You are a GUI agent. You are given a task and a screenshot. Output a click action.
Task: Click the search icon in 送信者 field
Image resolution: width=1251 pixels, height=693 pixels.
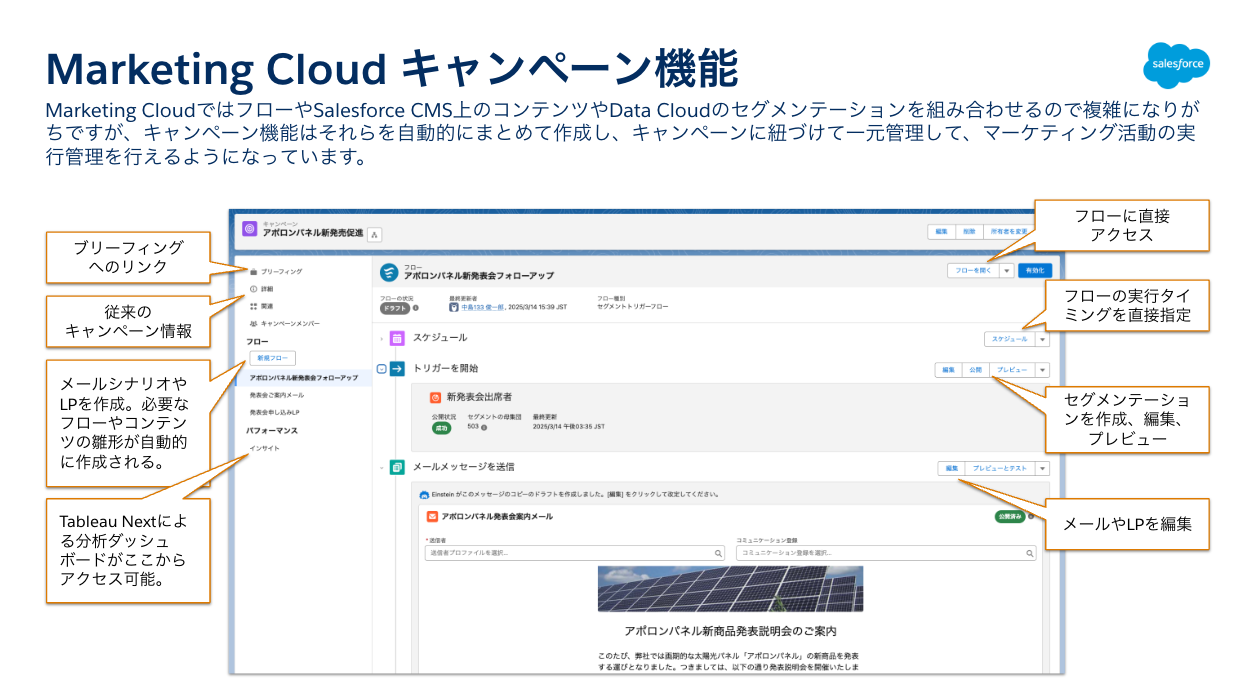click(718, 553)
